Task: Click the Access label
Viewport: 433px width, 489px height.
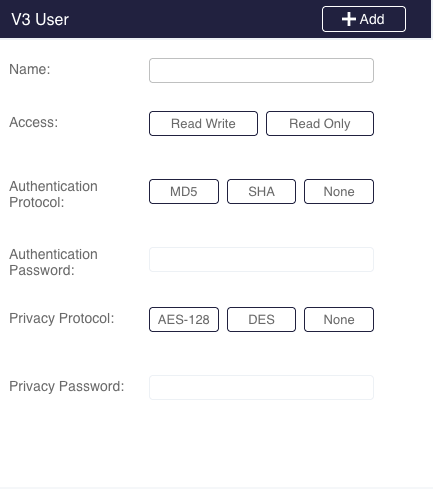Action: click(x=34, y=122)
